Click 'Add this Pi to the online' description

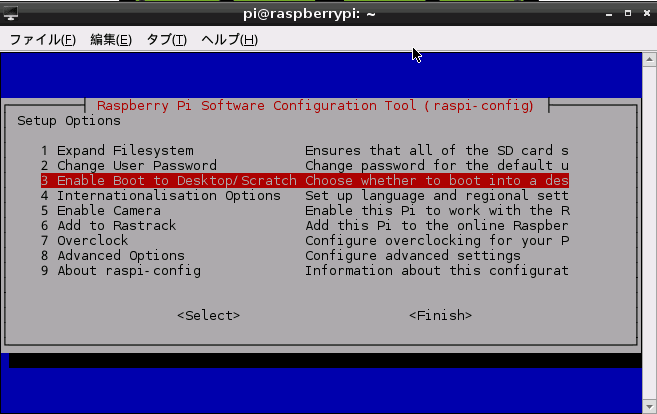pyautogui.click(x=437, y=226)
